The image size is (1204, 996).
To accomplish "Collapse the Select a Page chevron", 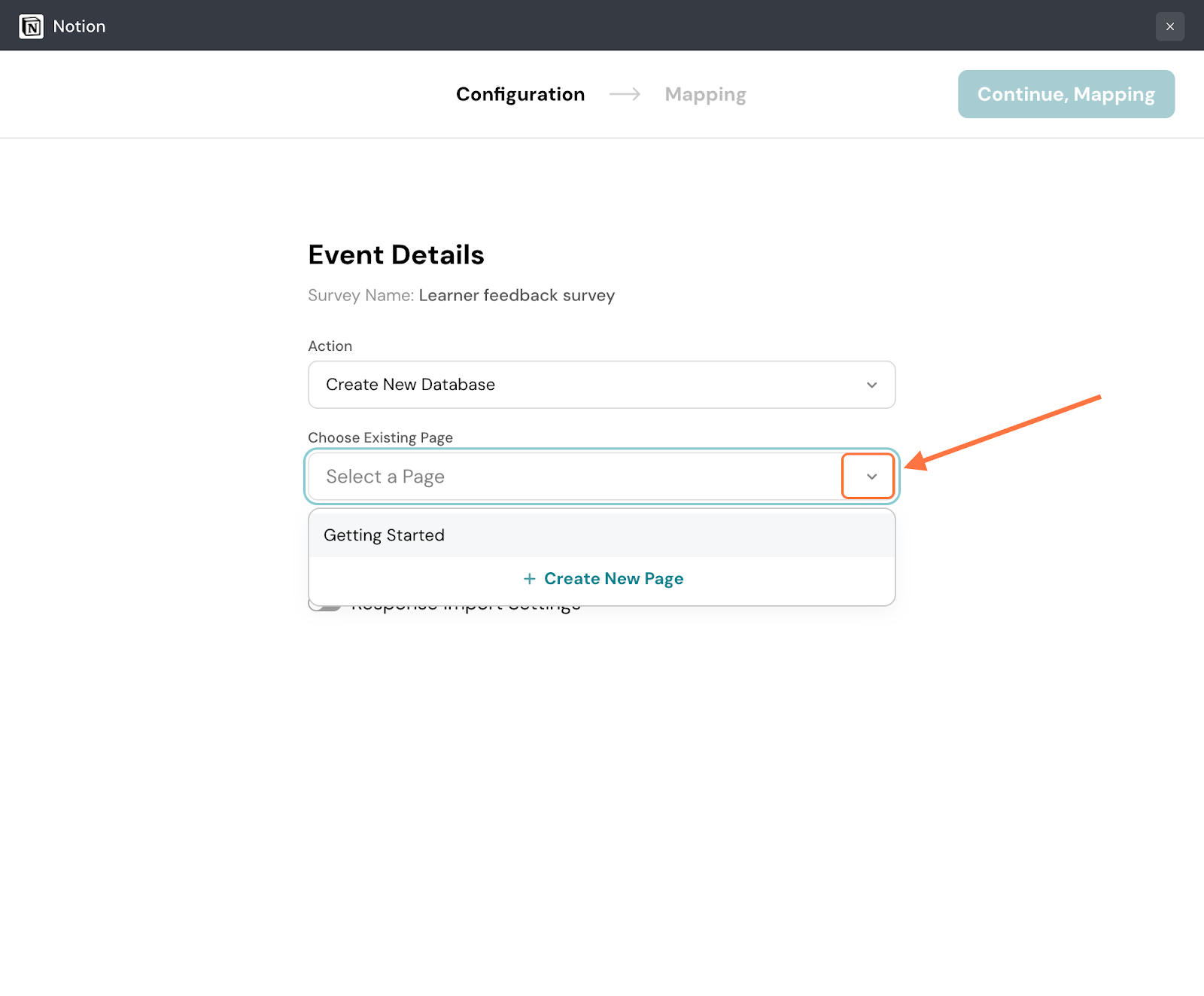I will 871,477.
